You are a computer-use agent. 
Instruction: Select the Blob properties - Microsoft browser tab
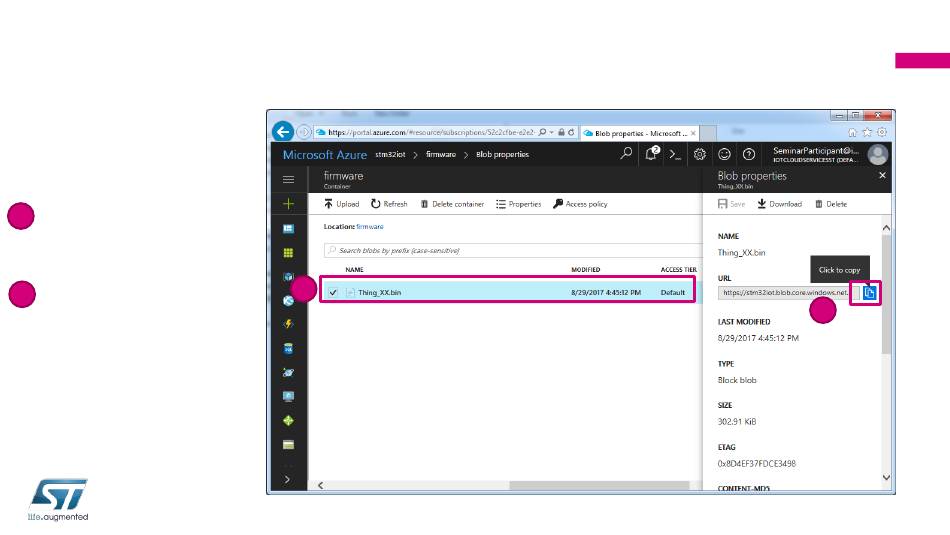[640, 133]
